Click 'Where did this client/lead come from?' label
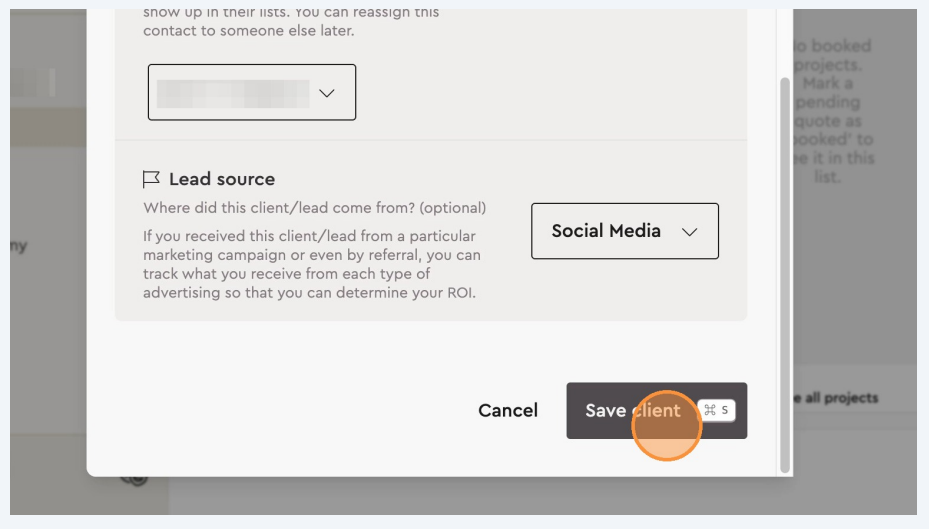Image resolution: width=929 pixels, height=529 pixels. coord(314,208)
